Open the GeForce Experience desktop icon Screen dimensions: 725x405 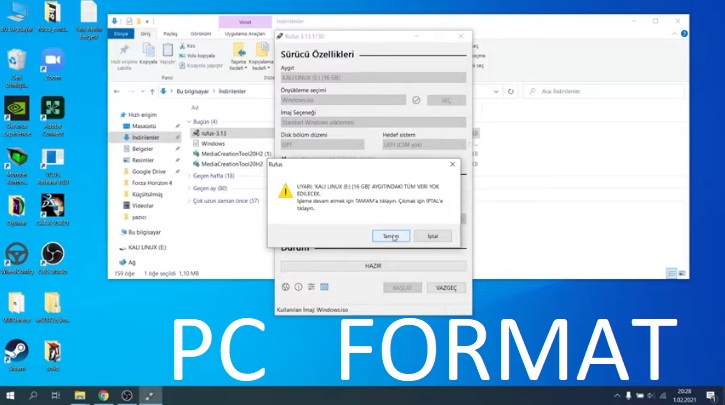pos(17,116)
